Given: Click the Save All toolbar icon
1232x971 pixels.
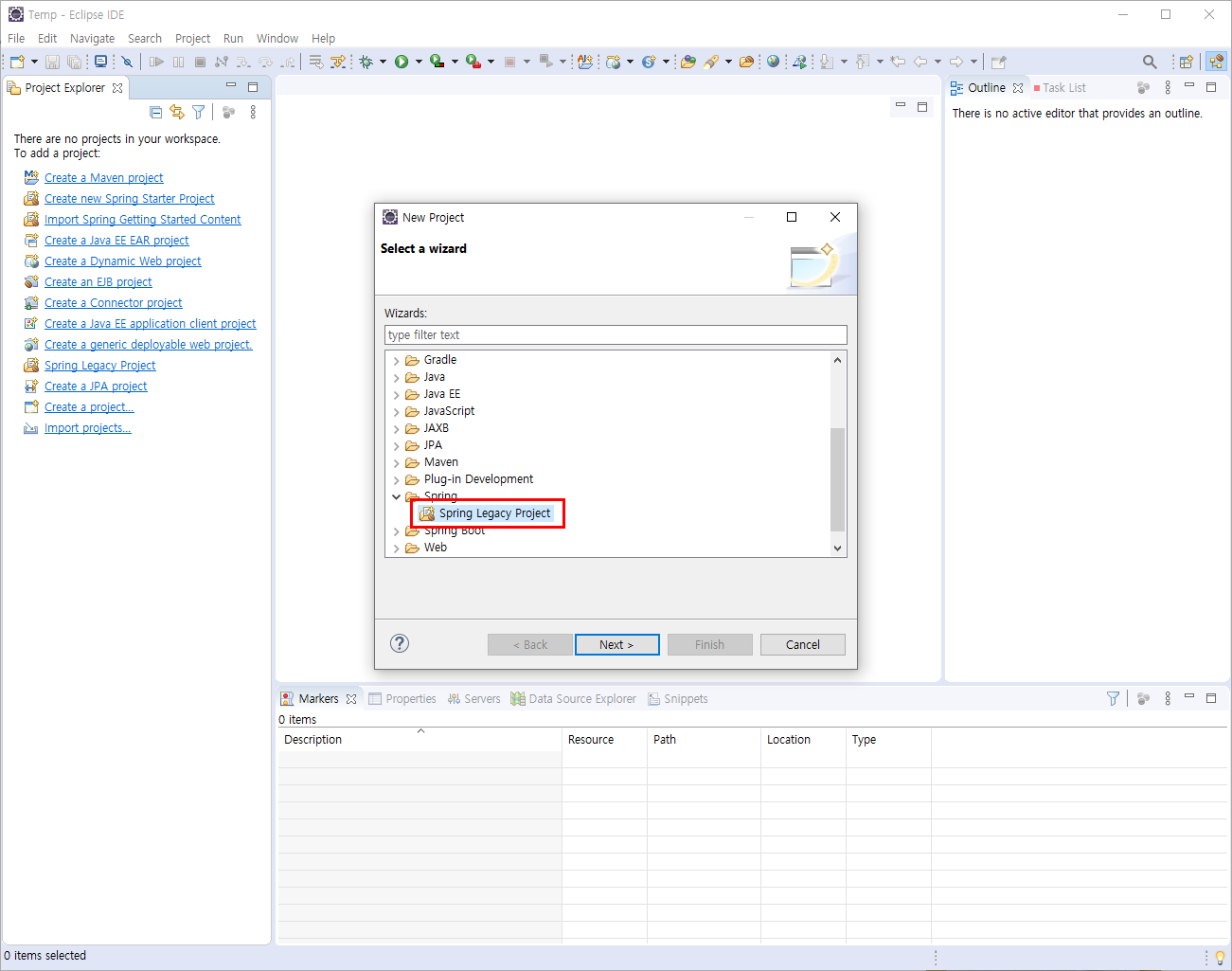Looking at the screenshot, I should point(74,62).
